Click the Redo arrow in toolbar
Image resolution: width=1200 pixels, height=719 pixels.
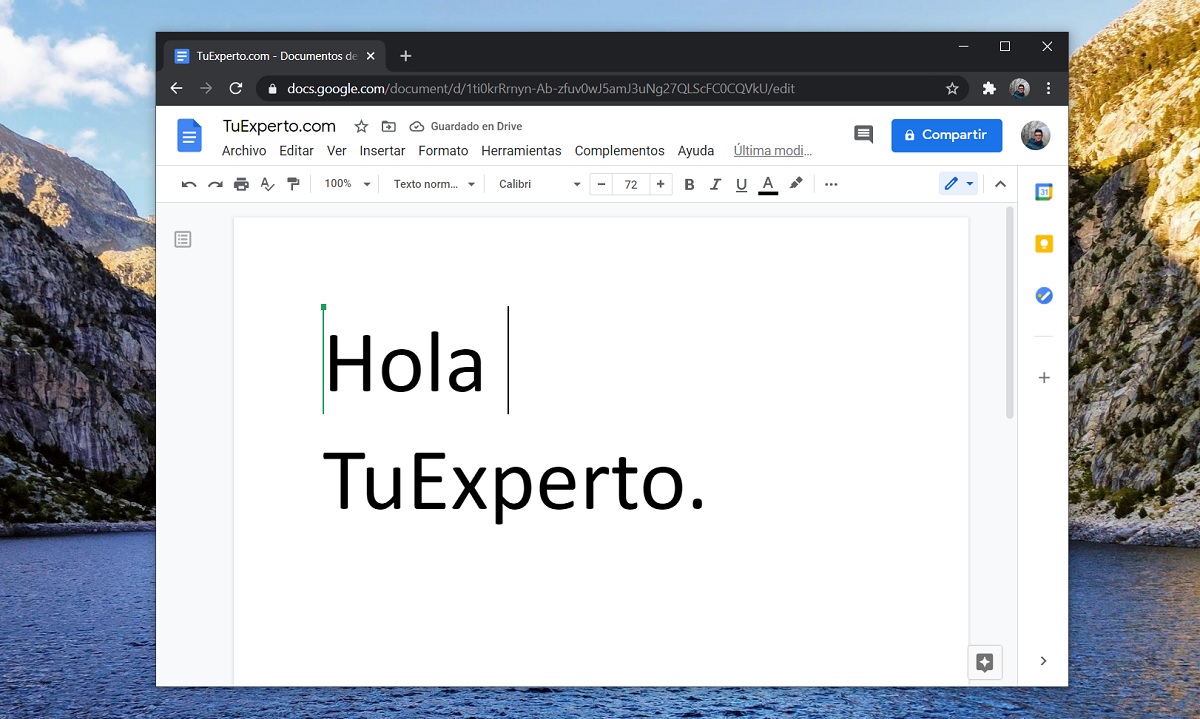[x=215, y=184]
